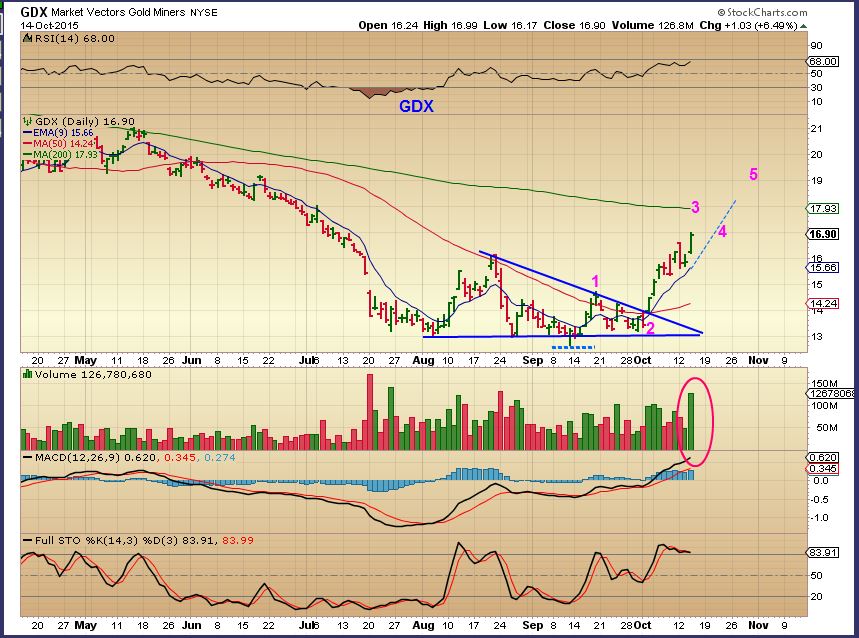The width and height of the screenshot is (859, 638).
Task: Click the Open 16.24 value
Action: point(388,25)
